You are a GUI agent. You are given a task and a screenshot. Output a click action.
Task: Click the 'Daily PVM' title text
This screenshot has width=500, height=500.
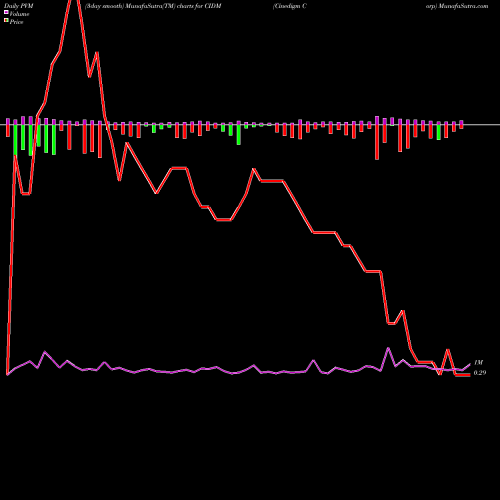[19, 6]
